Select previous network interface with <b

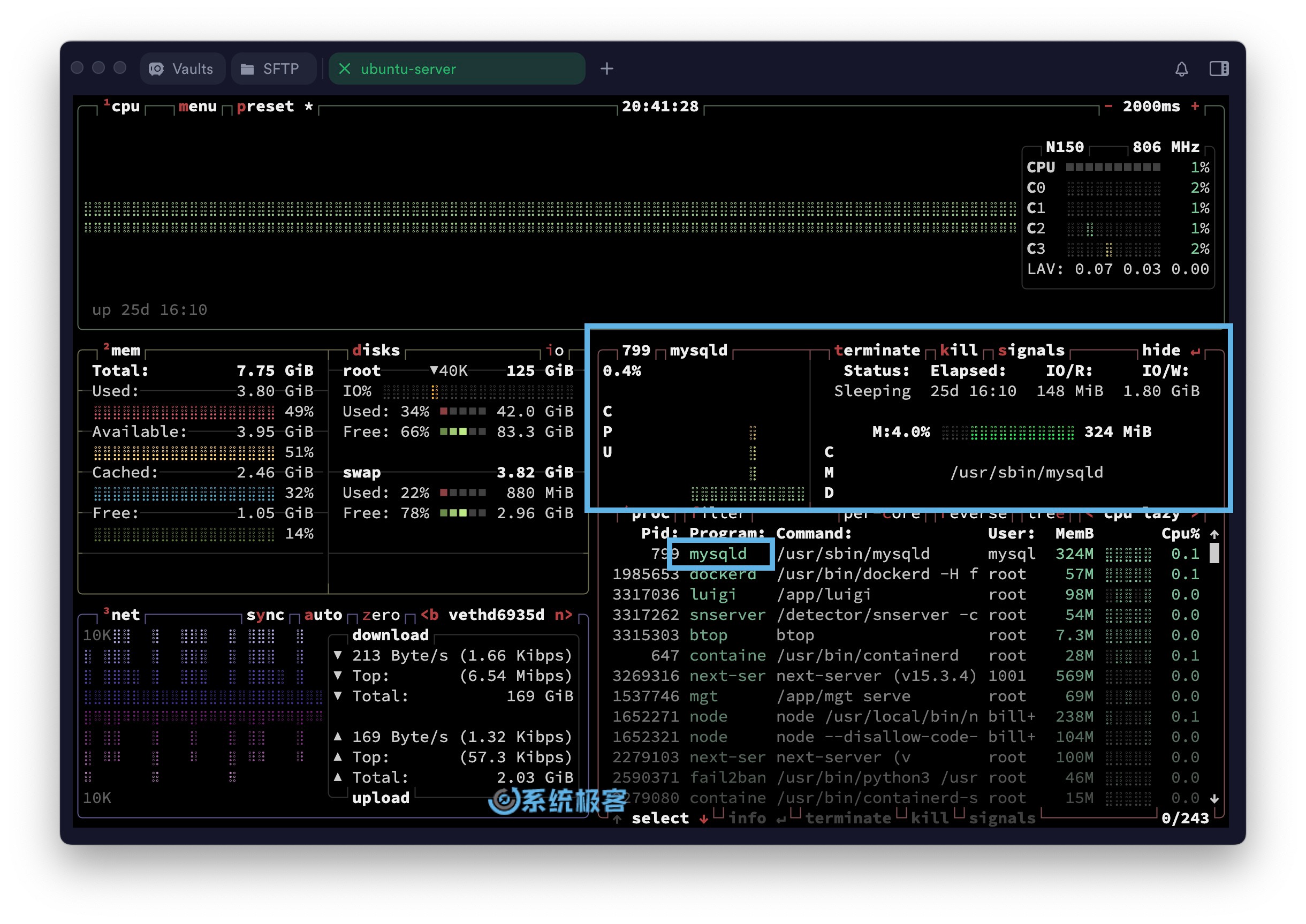(x=429, y=615)
